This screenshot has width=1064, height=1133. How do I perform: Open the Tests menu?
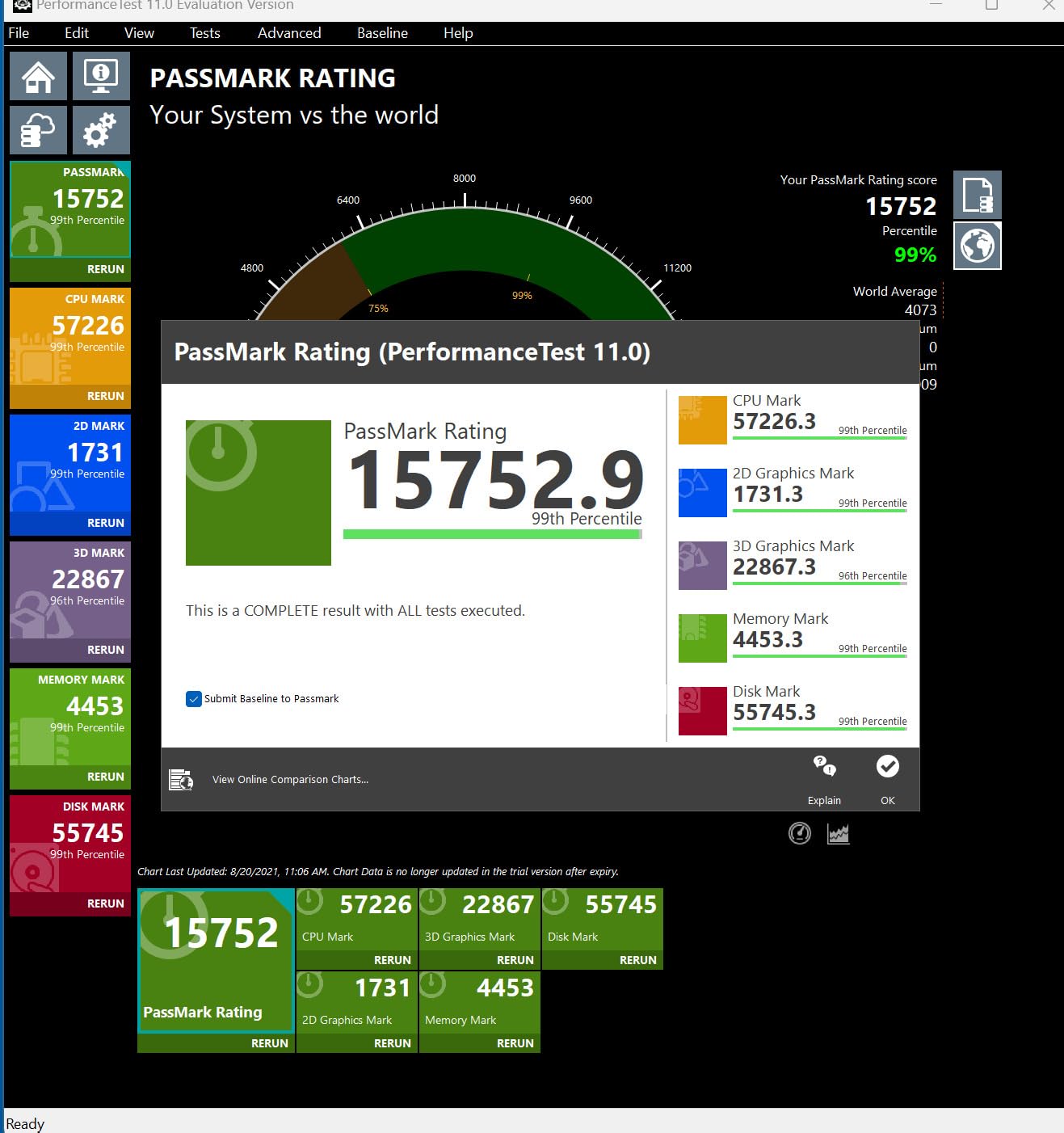pyautogui.click(x=204, y=33)
